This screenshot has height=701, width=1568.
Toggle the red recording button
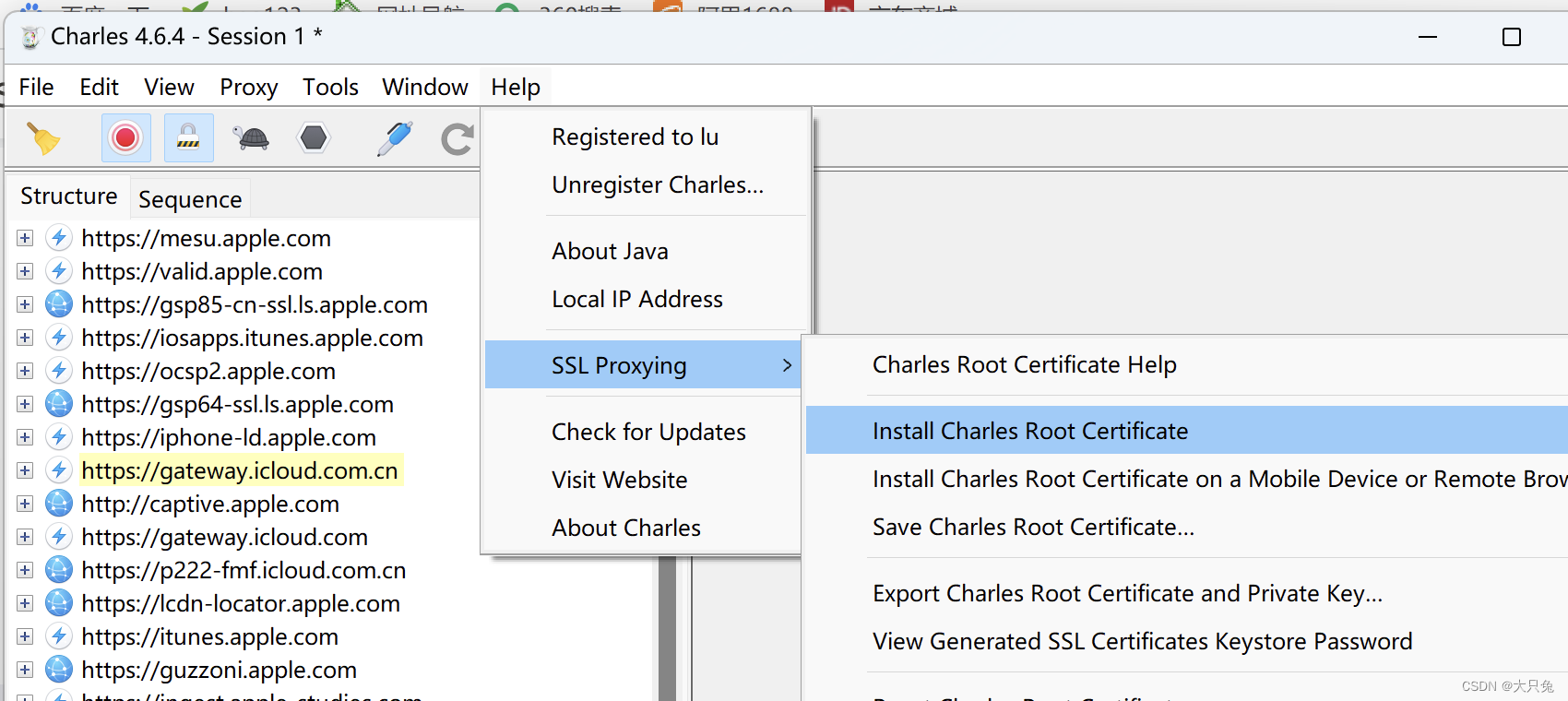126,138
